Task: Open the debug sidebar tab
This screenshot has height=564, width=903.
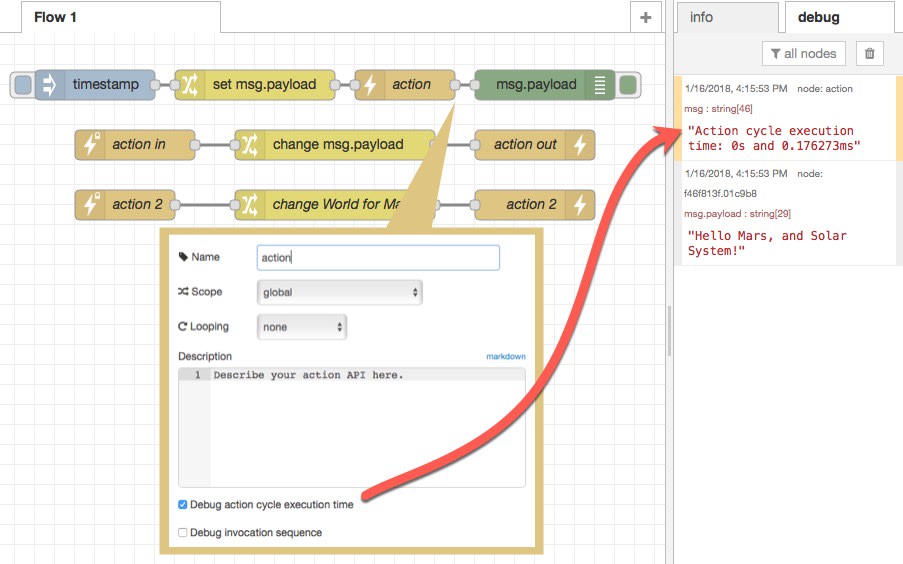Action: click(839, 17)
